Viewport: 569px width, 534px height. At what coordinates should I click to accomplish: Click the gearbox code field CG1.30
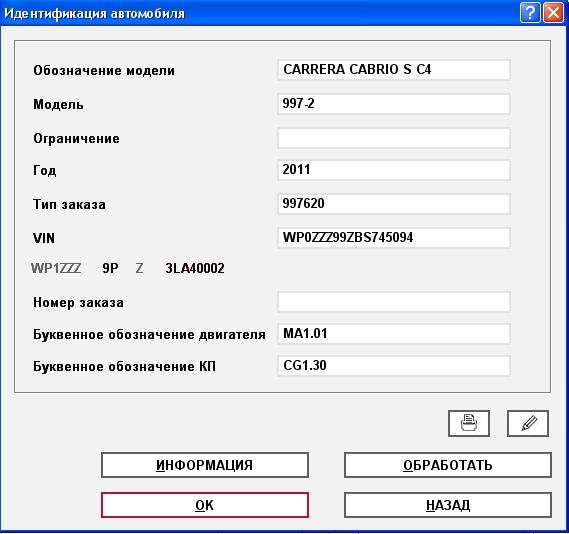(394, 366)
